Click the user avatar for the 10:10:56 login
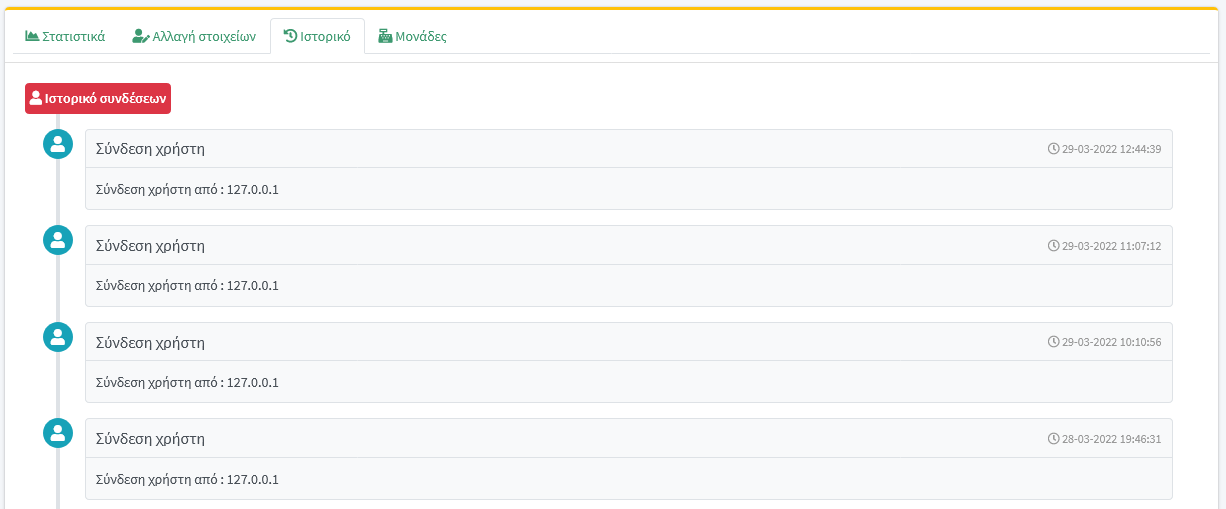Screen dimensions: 1226x509 tap(58, 337)
